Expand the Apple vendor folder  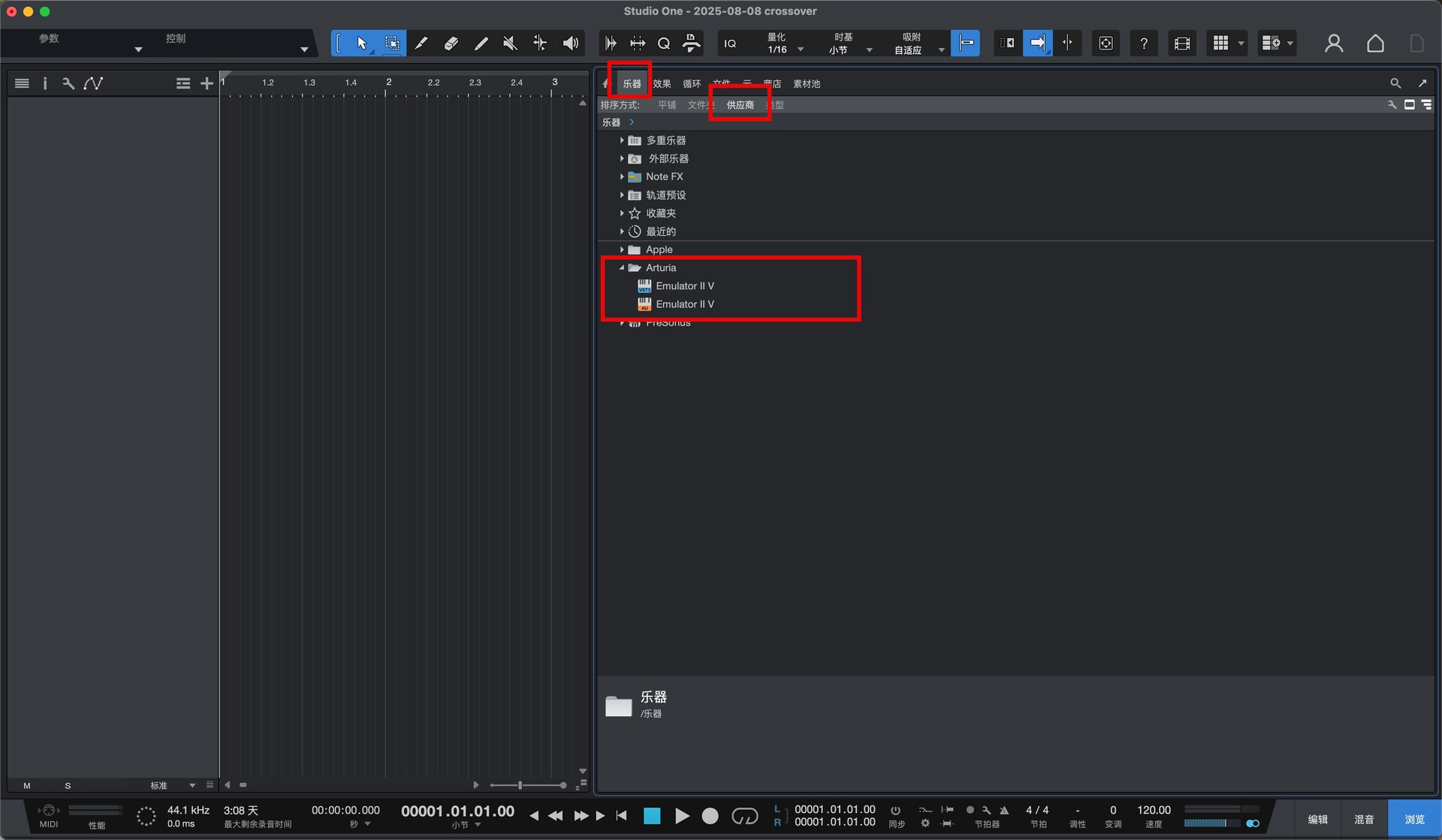point(621,249)
